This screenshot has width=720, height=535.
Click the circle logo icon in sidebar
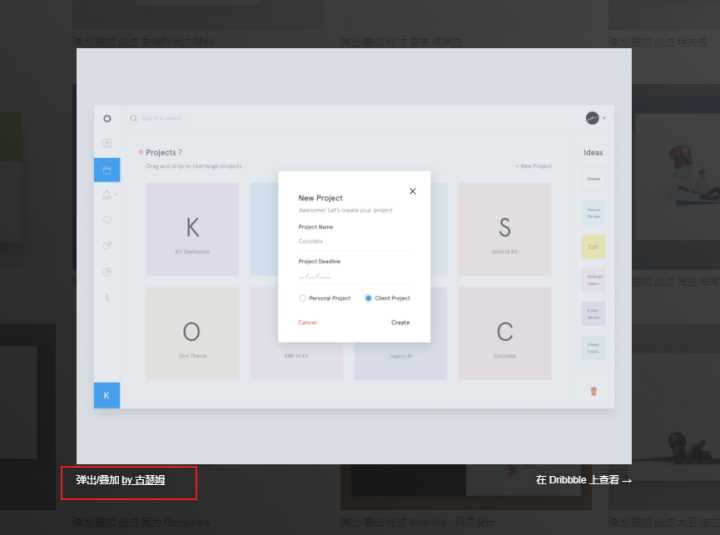107,118
